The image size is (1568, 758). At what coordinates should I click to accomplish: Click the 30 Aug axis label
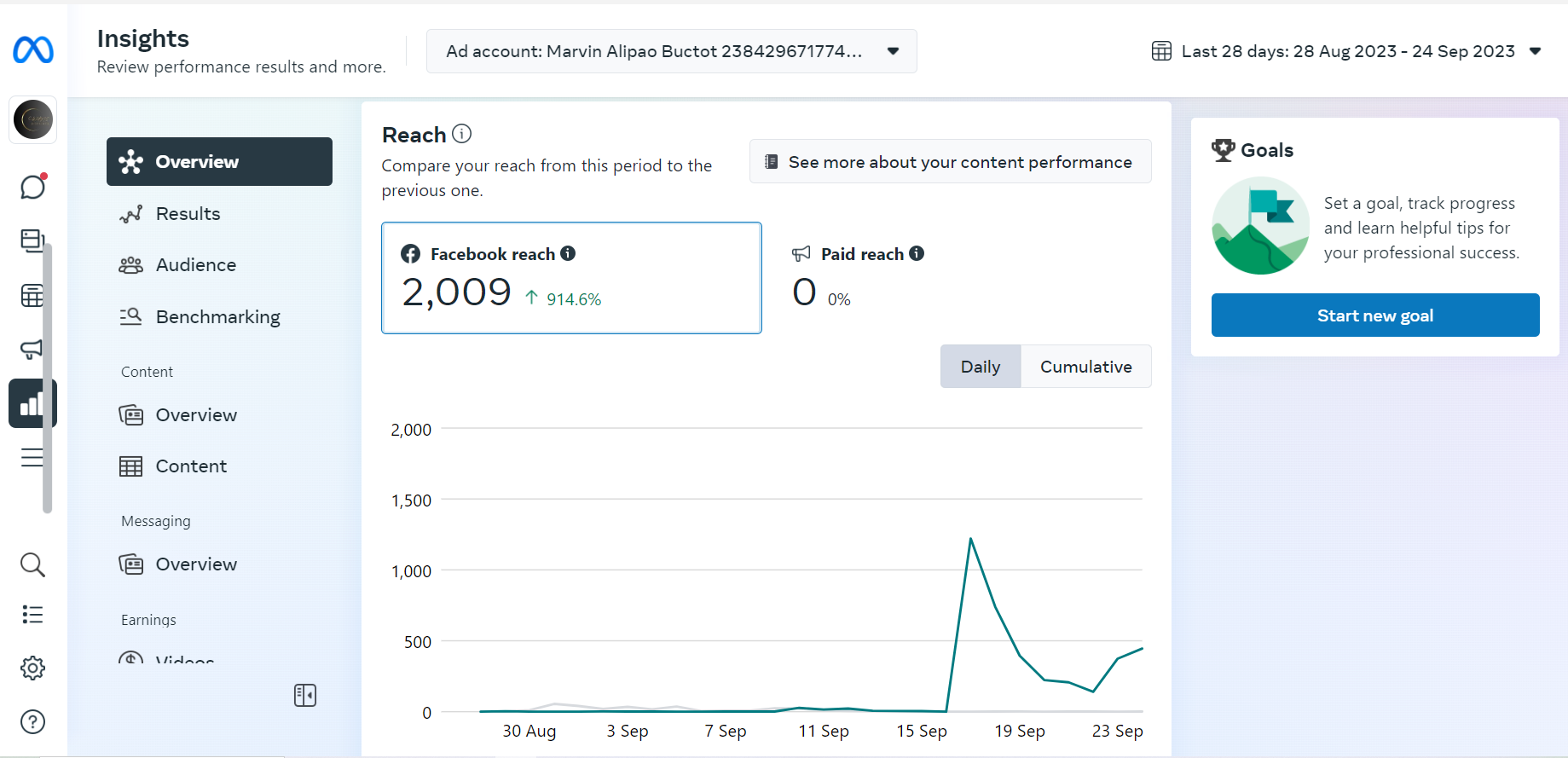coord(529,731)
